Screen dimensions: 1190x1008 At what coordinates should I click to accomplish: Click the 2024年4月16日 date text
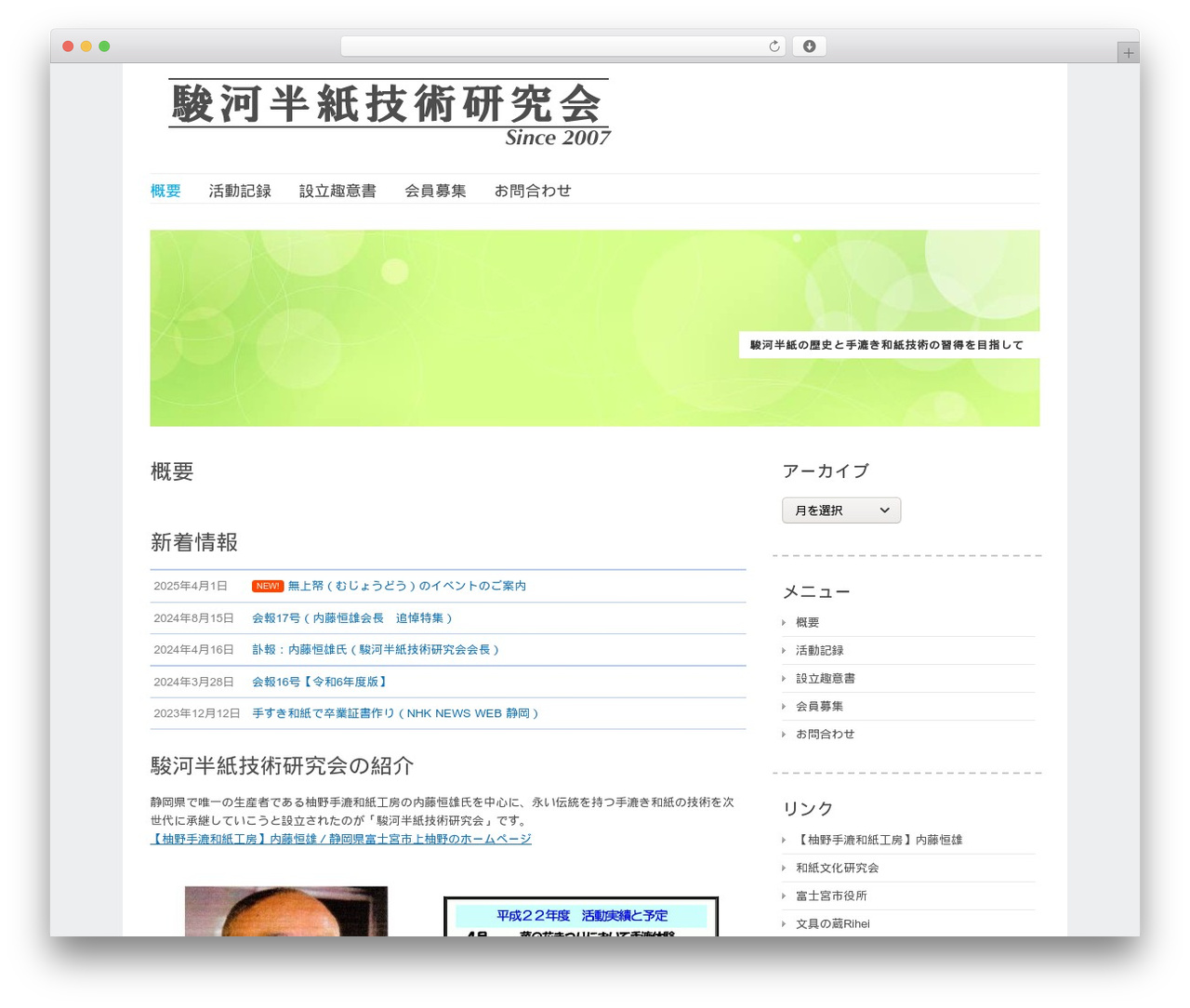[x=193, y=650]
